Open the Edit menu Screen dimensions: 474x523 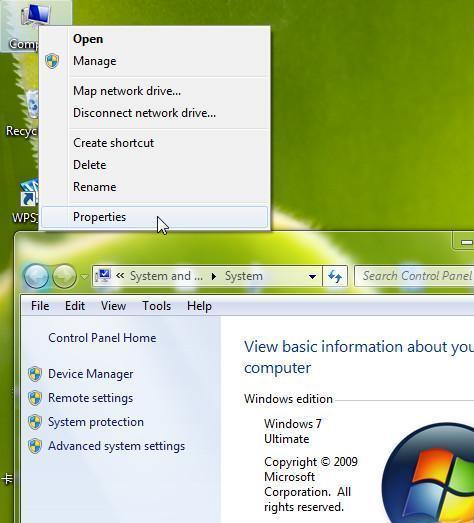click(x=75, y=306)
